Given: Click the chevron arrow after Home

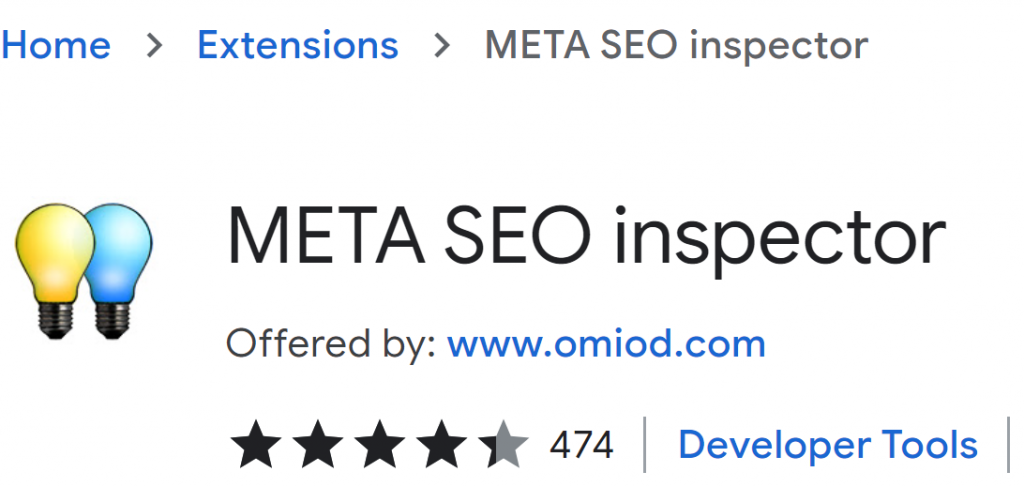Looking at the screenshot, I should click(155, 46).
